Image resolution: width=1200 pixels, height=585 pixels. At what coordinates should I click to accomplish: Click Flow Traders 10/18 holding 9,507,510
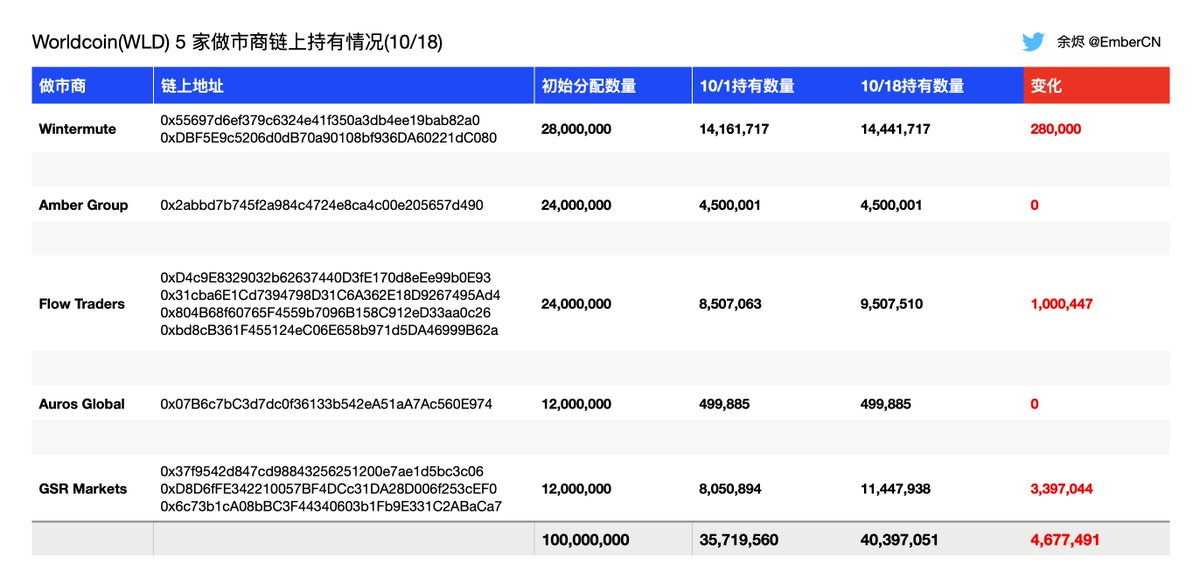891,304
